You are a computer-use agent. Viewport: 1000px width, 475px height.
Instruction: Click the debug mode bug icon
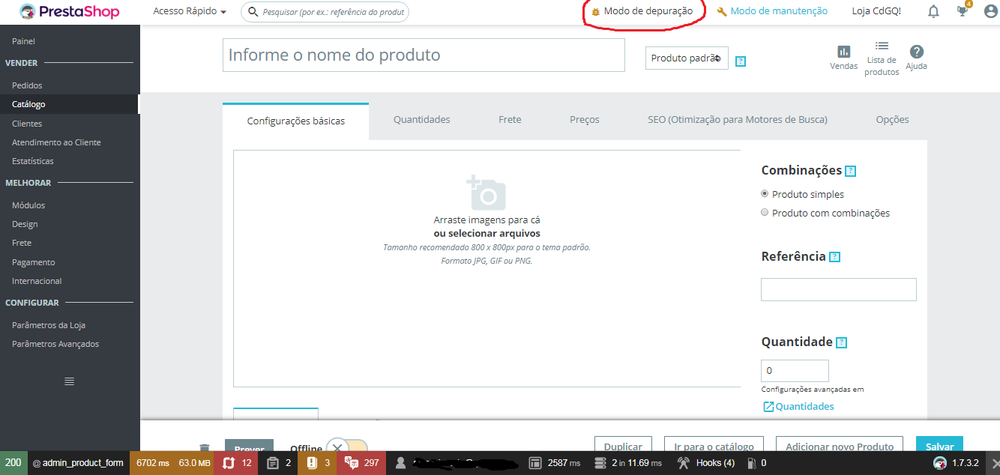click(x=596, y=11)
